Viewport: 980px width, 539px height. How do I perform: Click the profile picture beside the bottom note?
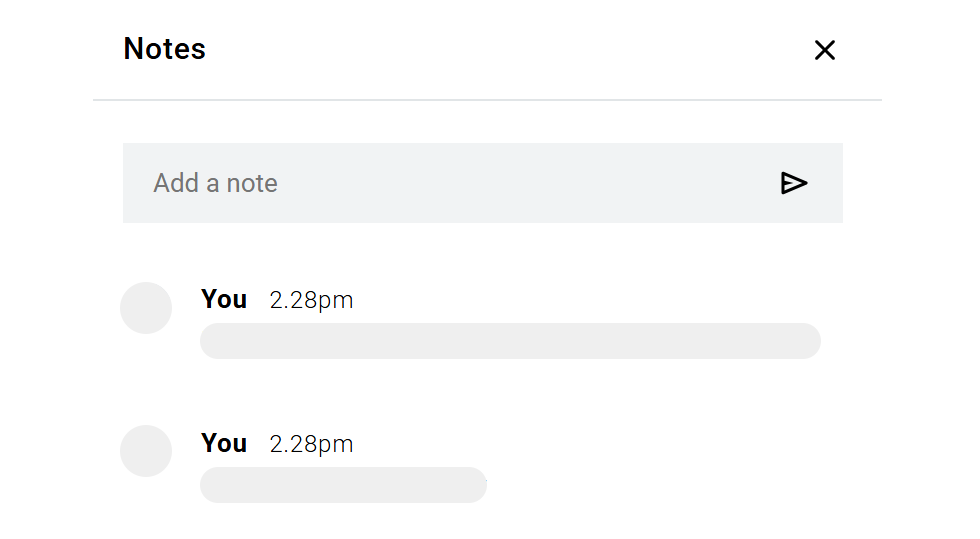pos(146,451)
